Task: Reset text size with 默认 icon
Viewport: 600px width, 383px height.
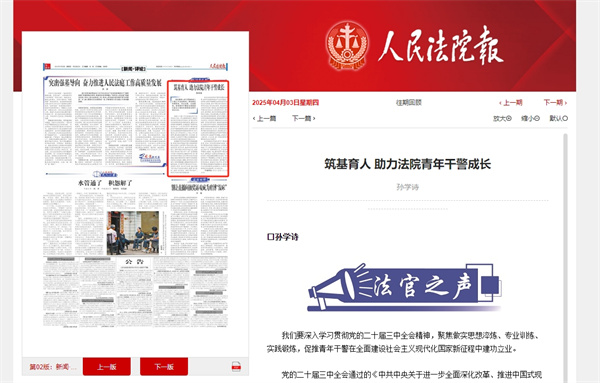Action: click(x=559, y=119)
